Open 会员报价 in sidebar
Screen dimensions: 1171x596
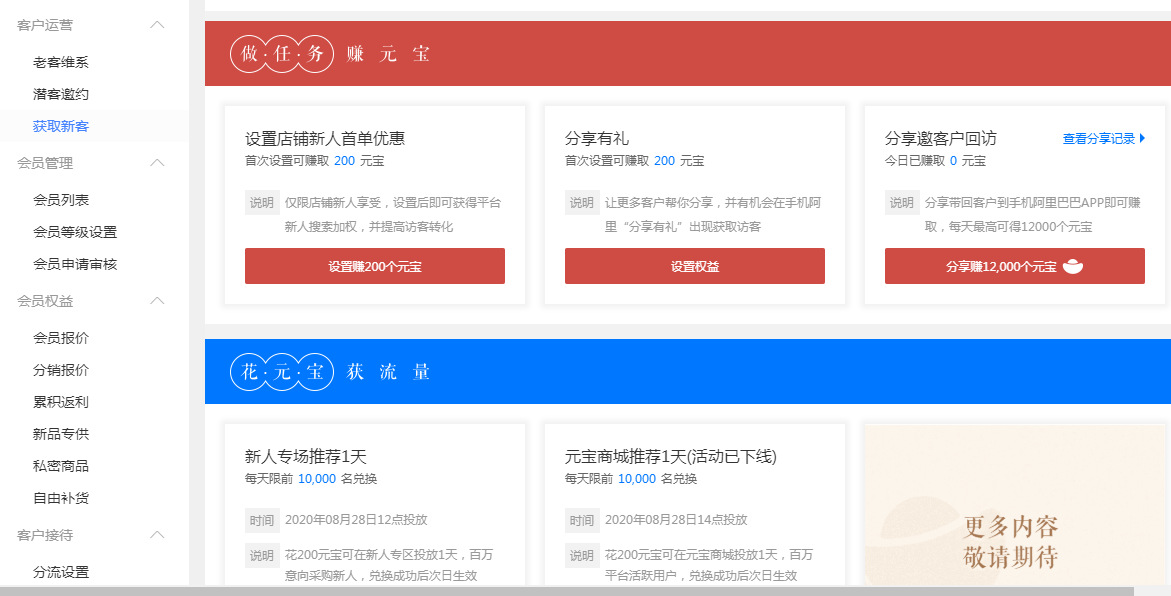click(60, 338)
